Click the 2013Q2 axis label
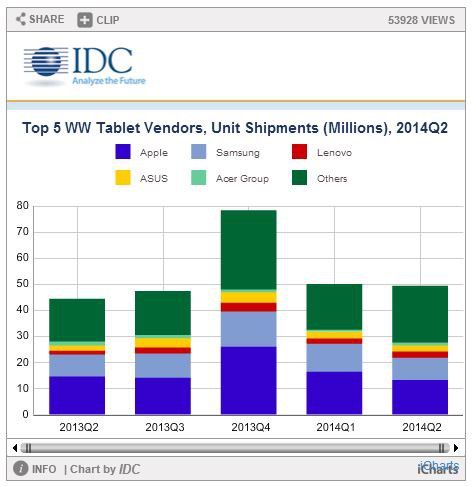 tap(79, 427)
